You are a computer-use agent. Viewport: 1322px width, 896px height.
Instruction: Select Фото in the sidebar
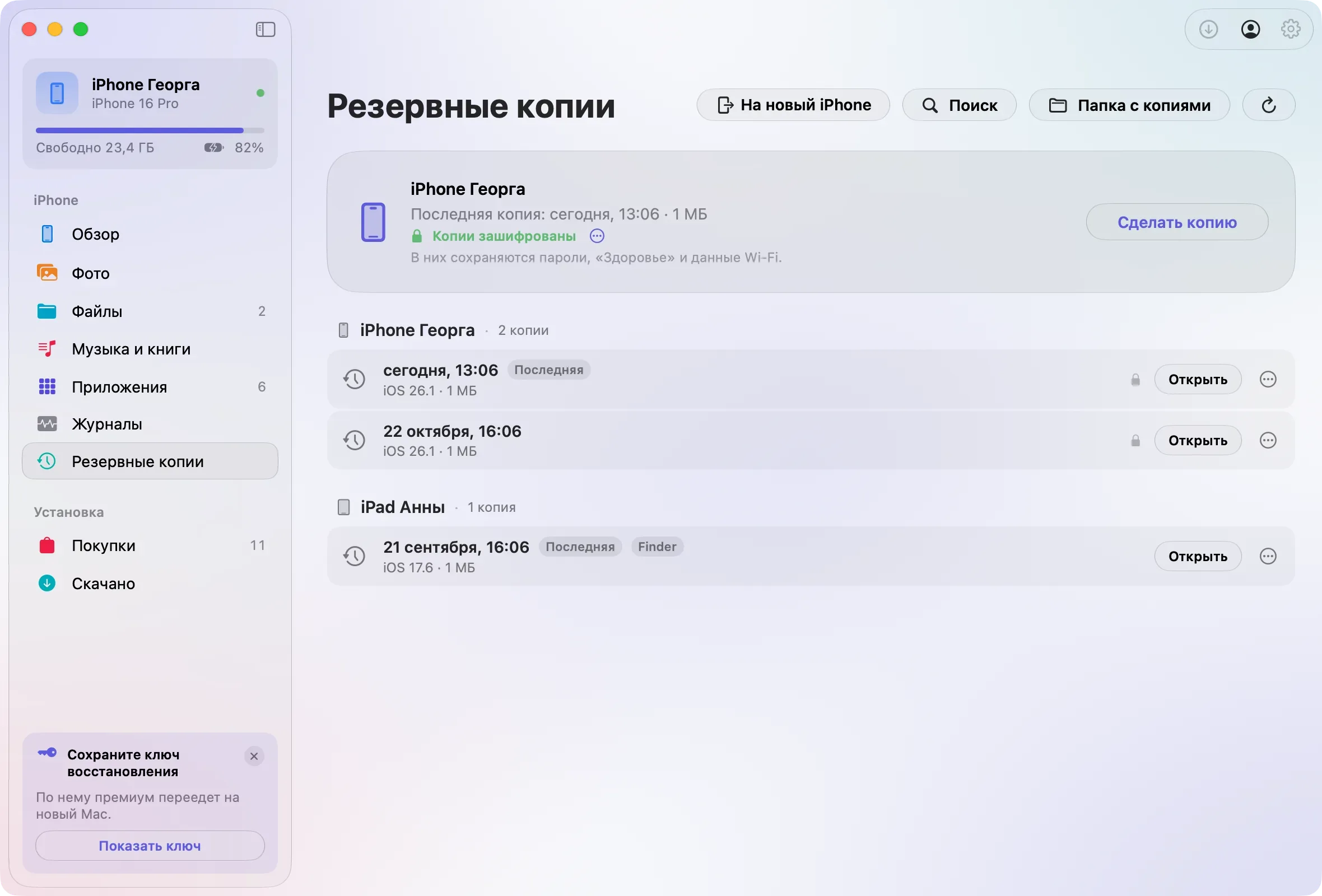(x=150, y=273)
